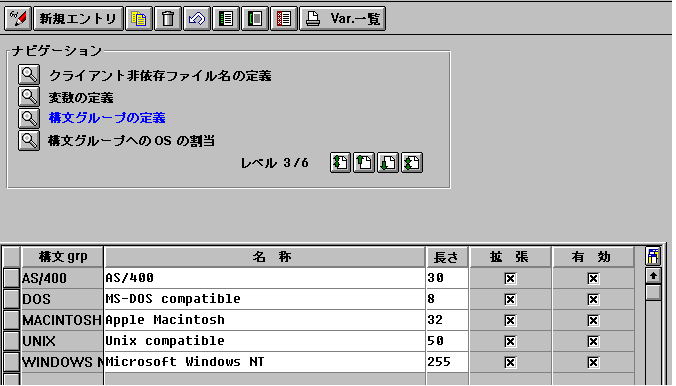This screenshot has height=386, width=676.
Task: Click the 新規エントリ button
Action: pos(78,19)
